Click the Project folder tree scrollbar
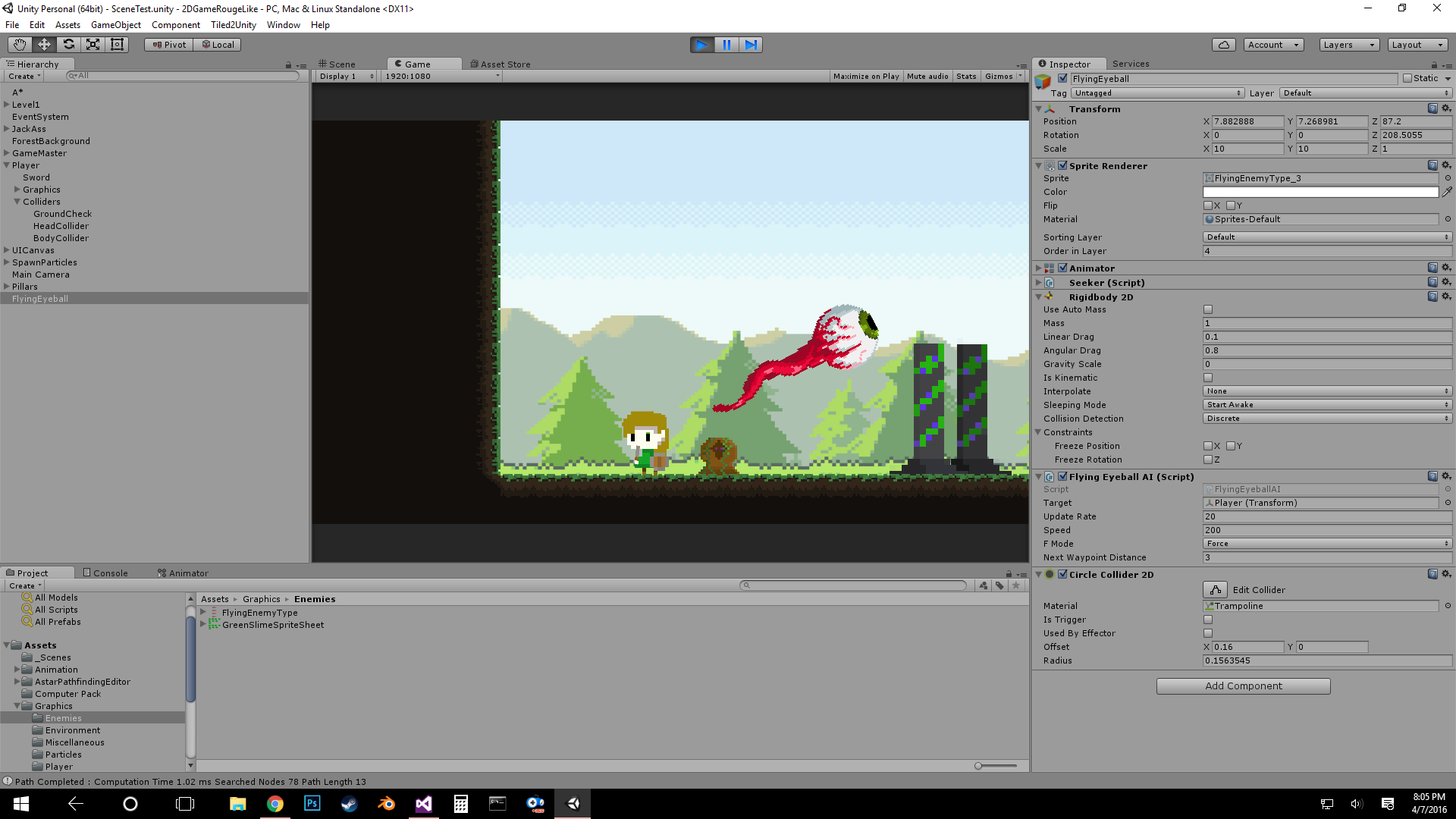The width and height of the screenshot is (1456, 819). click(x=190, y=659)
